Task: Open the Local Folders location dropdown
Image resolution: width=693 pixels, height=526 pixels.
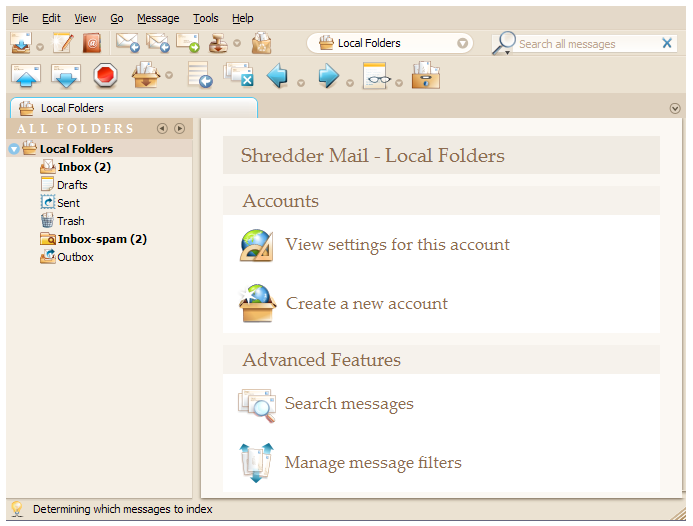Action: pyautogui.click(x=462, y=43)
